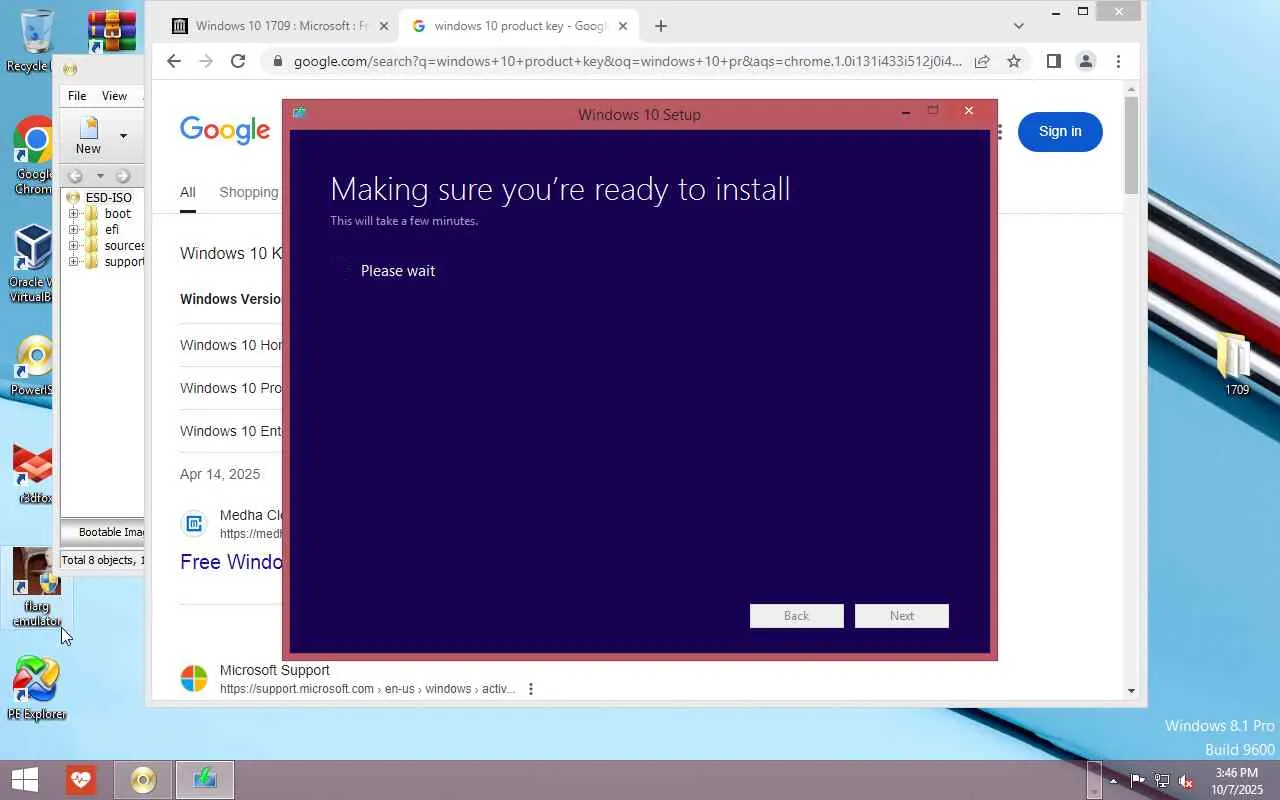Open a new Chrome tab

point(660,26)
